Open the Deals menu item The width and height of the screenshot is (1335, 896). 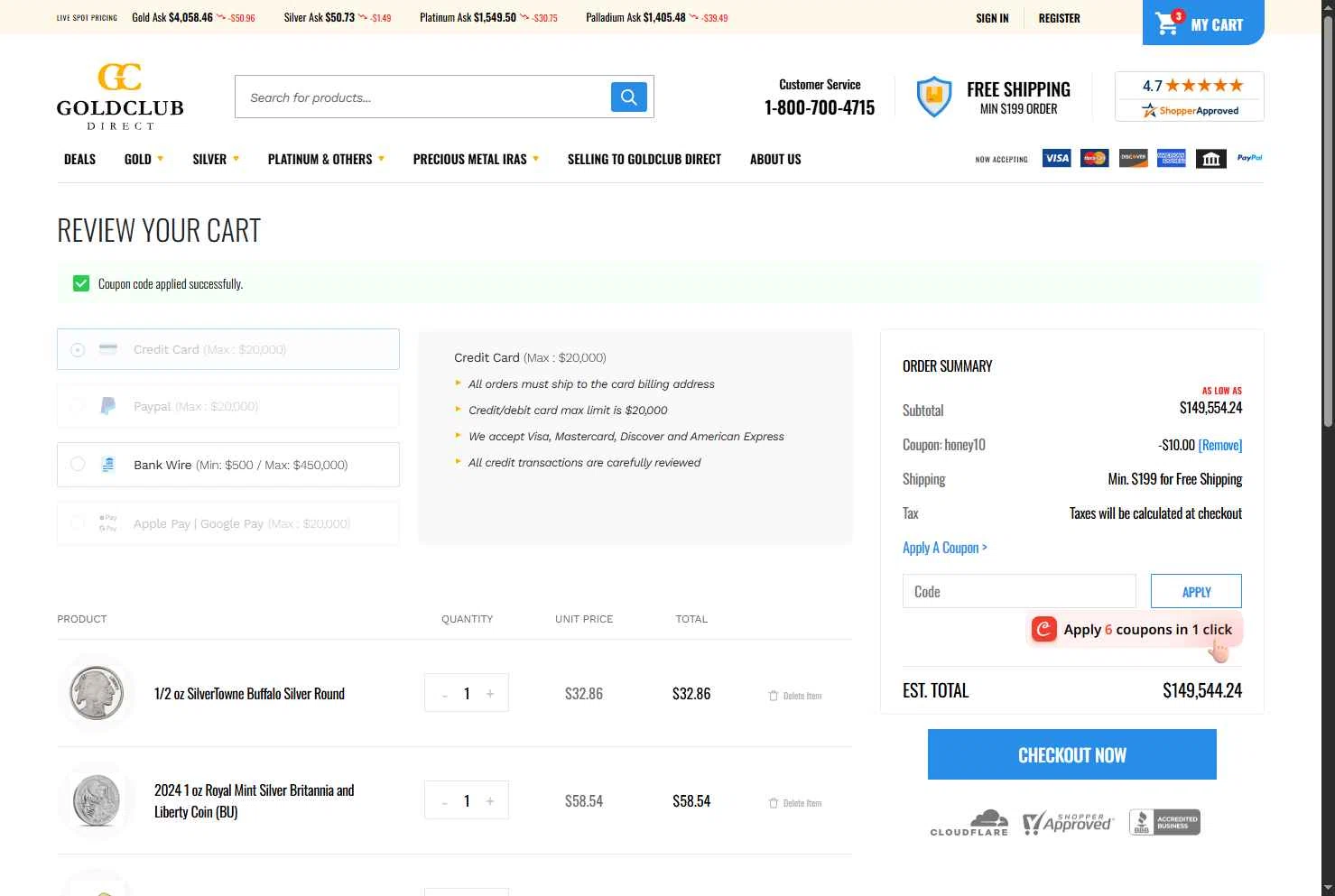[79, 159]
